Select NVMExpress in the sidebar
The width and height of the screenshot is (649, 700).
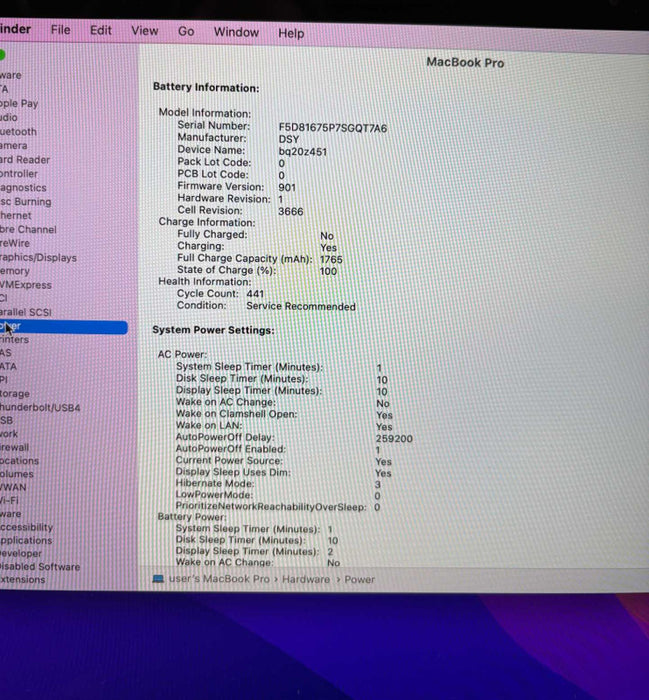pyautogui.click(x=26, y=285)
